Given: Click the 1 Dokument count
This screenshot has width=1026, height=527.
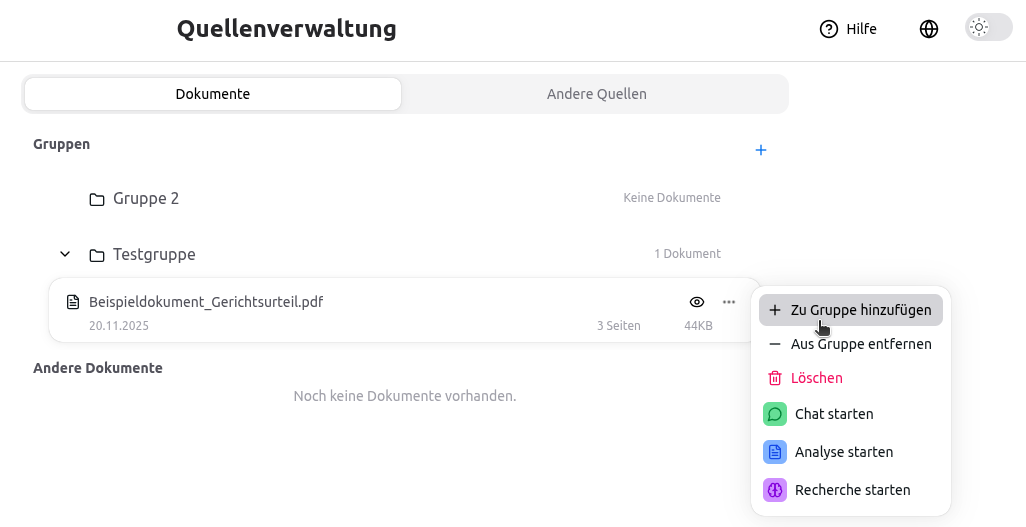Looking at the screenshot, I should pos(687,253).
